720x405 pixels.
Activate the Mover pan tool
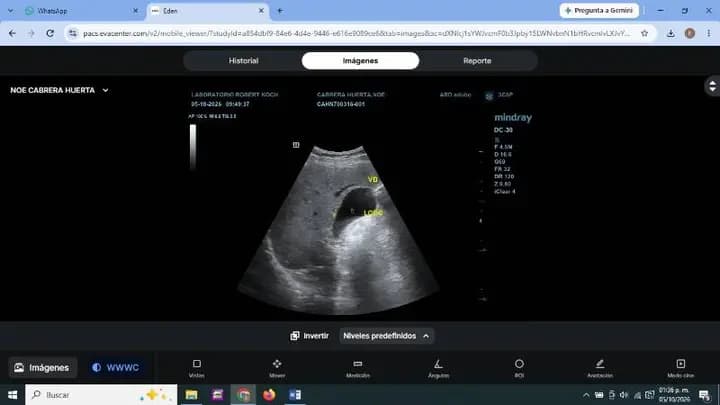point(277,368)
